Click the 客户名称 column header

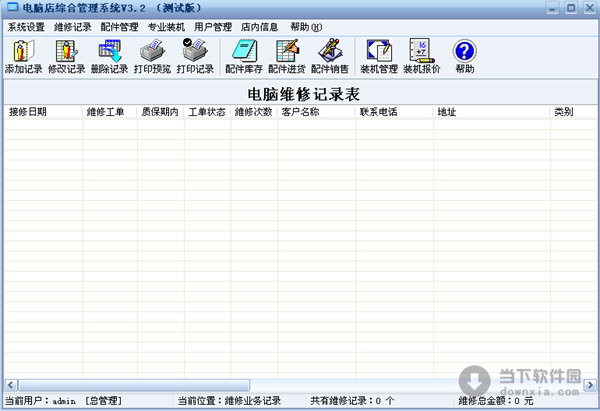316,112
